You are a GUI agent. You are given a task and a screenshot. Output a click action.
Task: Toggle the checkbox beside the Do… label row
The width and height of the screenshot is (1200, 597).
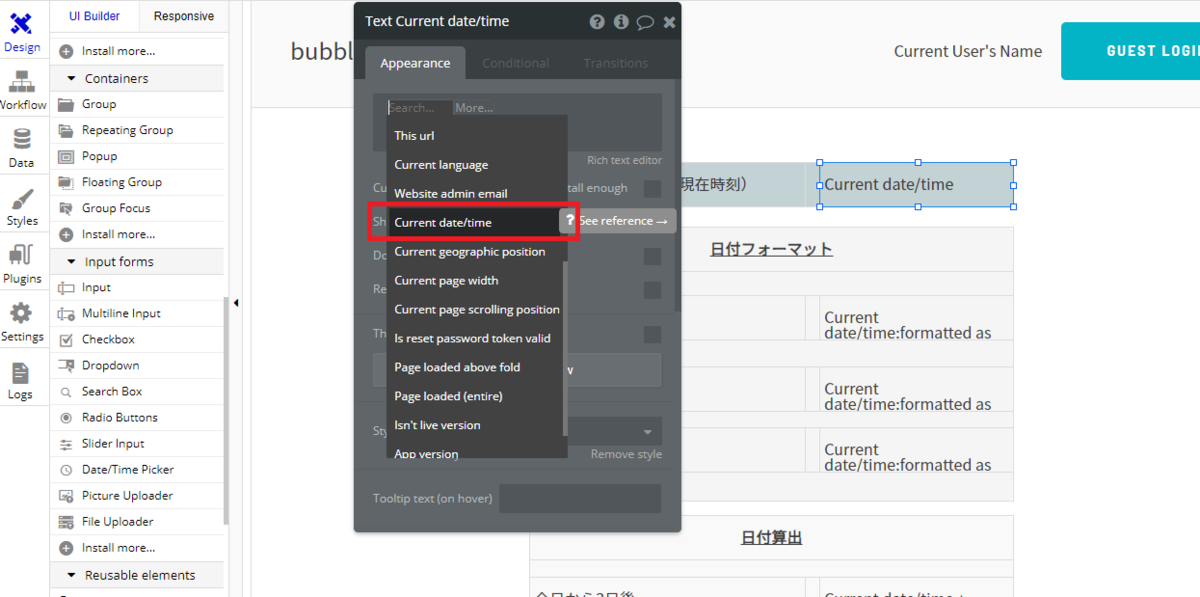click(652, 257)
